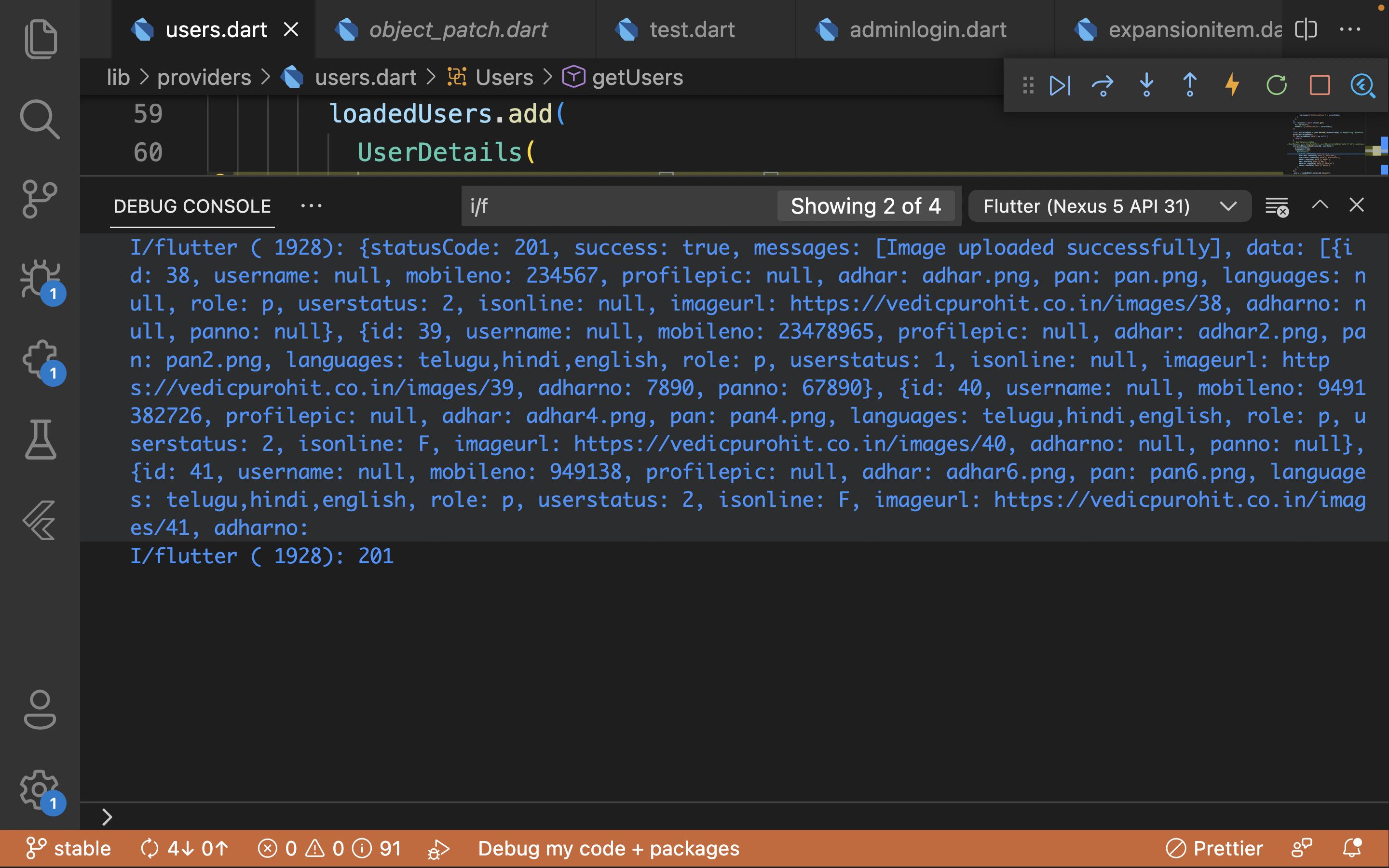The height and width of the screenshot is (868, 1389).
Task: Open the Search view in activity bar
Action: [x=40, y=119]
